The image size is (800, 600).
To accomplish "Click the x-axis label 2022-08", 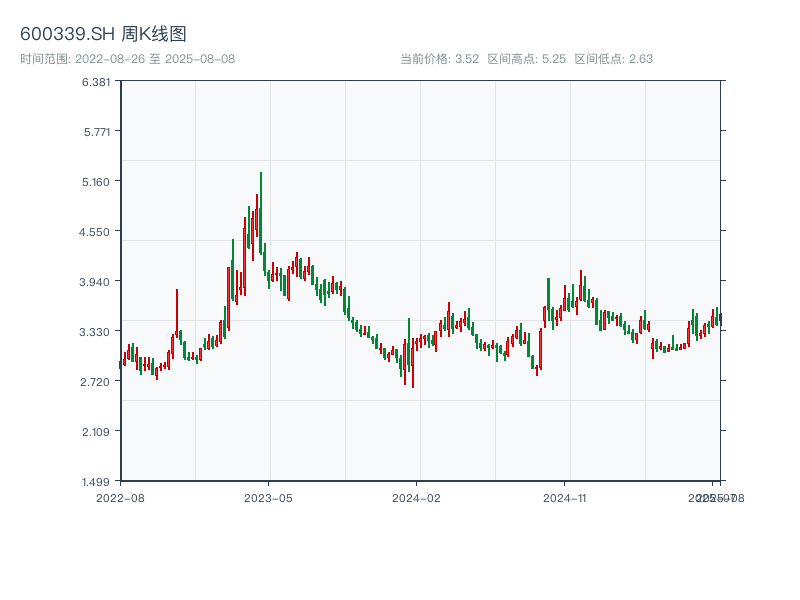I will [120, 498].
